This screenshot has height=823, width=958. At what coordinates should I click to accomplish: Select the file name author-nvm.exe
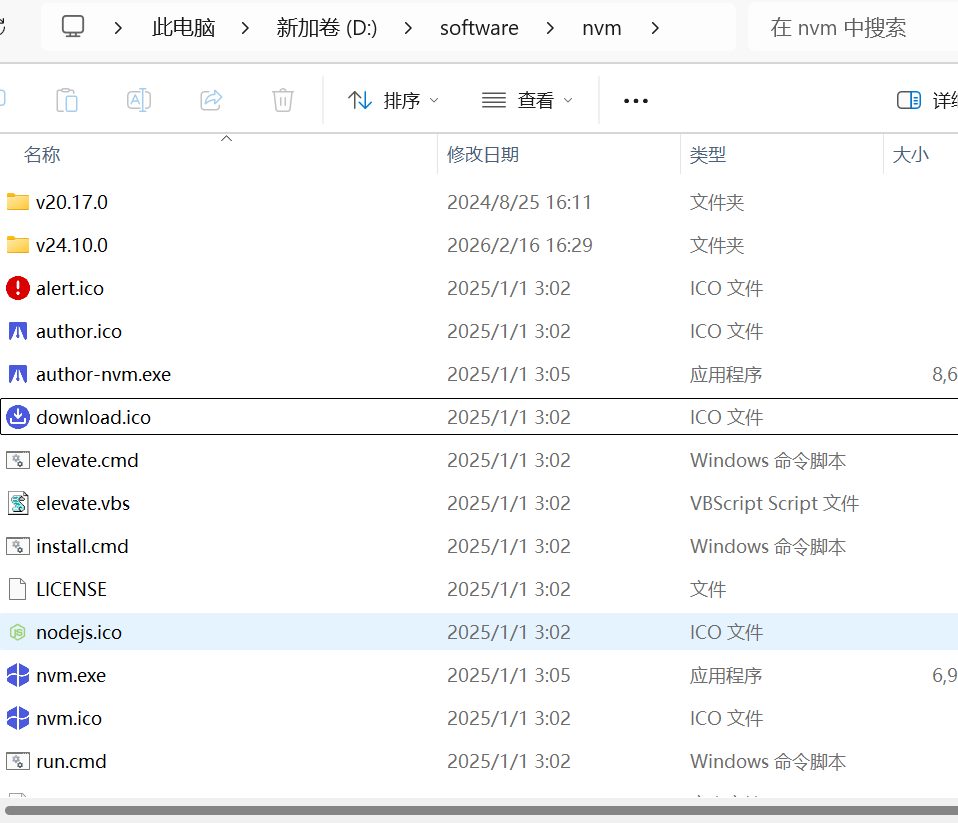pyautogui.click(x=103, y=374)
